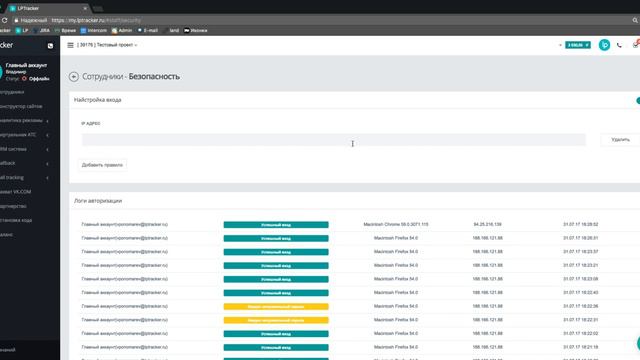The height and width of the screenshot is (360, 640).
Task: Open the E-mail bookmark
Action: click(x=147, y=31)
